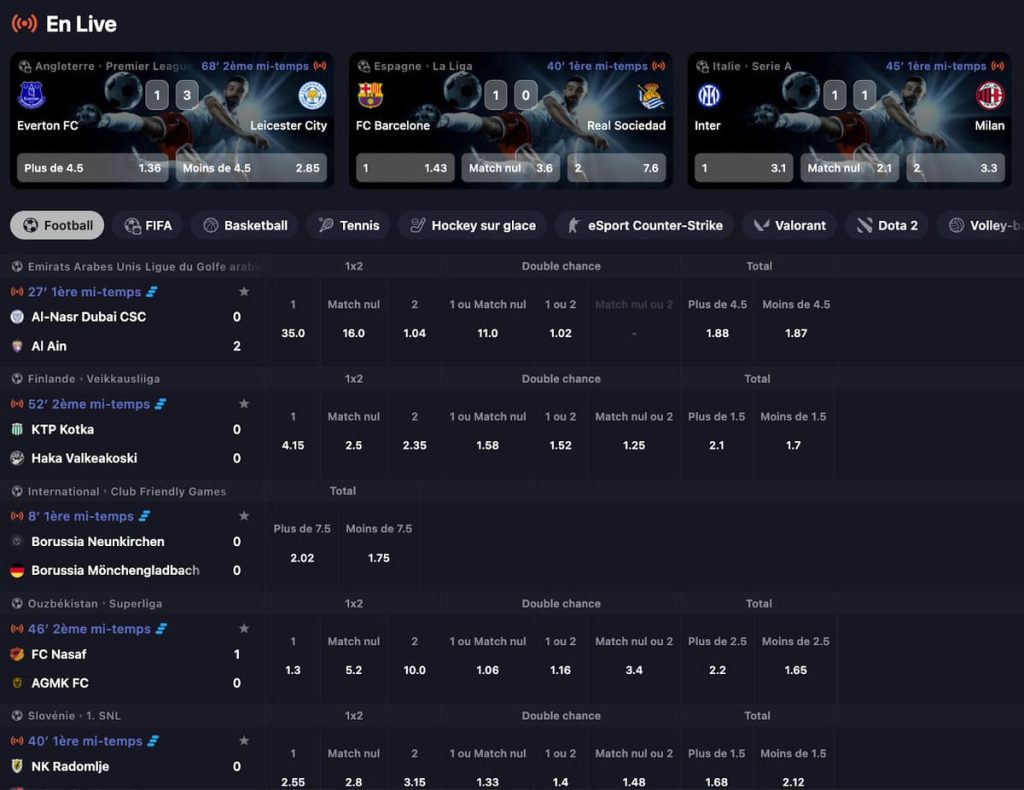The image size is (1024, 790).
Task: Click the Leicester City club crest
Action: coord(312,95)
